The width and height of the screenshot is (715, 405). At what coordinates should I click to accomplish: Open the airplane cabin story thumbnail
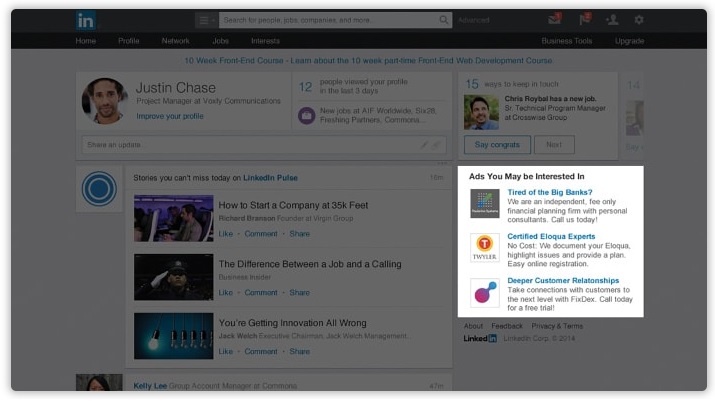pos(174,218)
